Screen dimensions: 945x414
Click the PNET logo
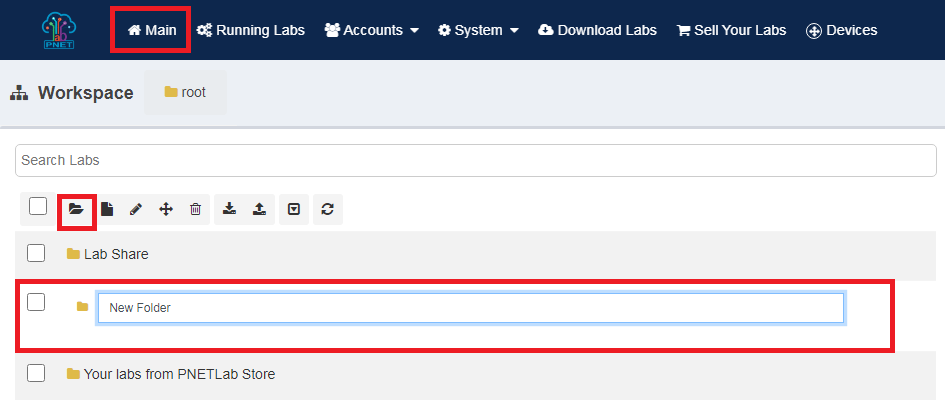pos(59,30)
